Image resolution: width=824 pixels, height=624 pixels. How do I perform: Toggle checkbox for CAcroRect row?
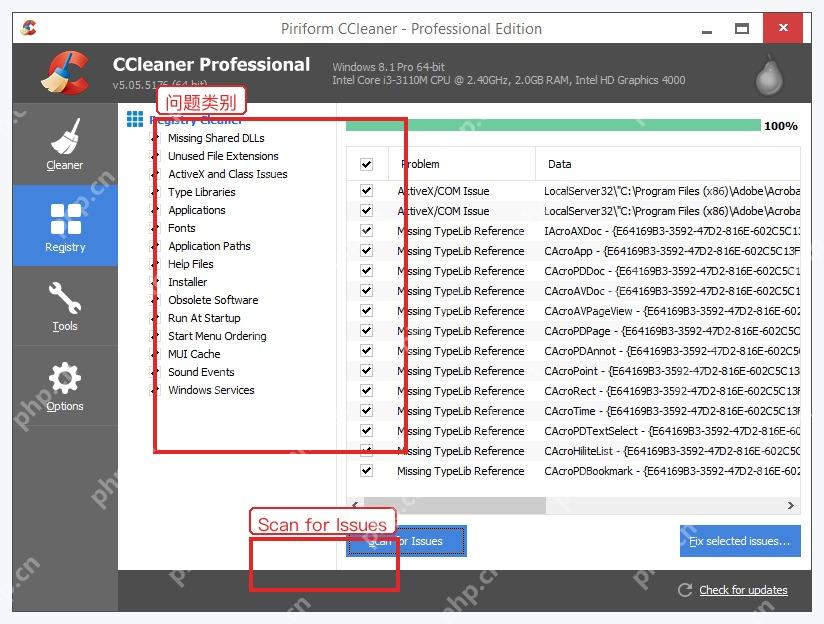[x=366, y=391]
